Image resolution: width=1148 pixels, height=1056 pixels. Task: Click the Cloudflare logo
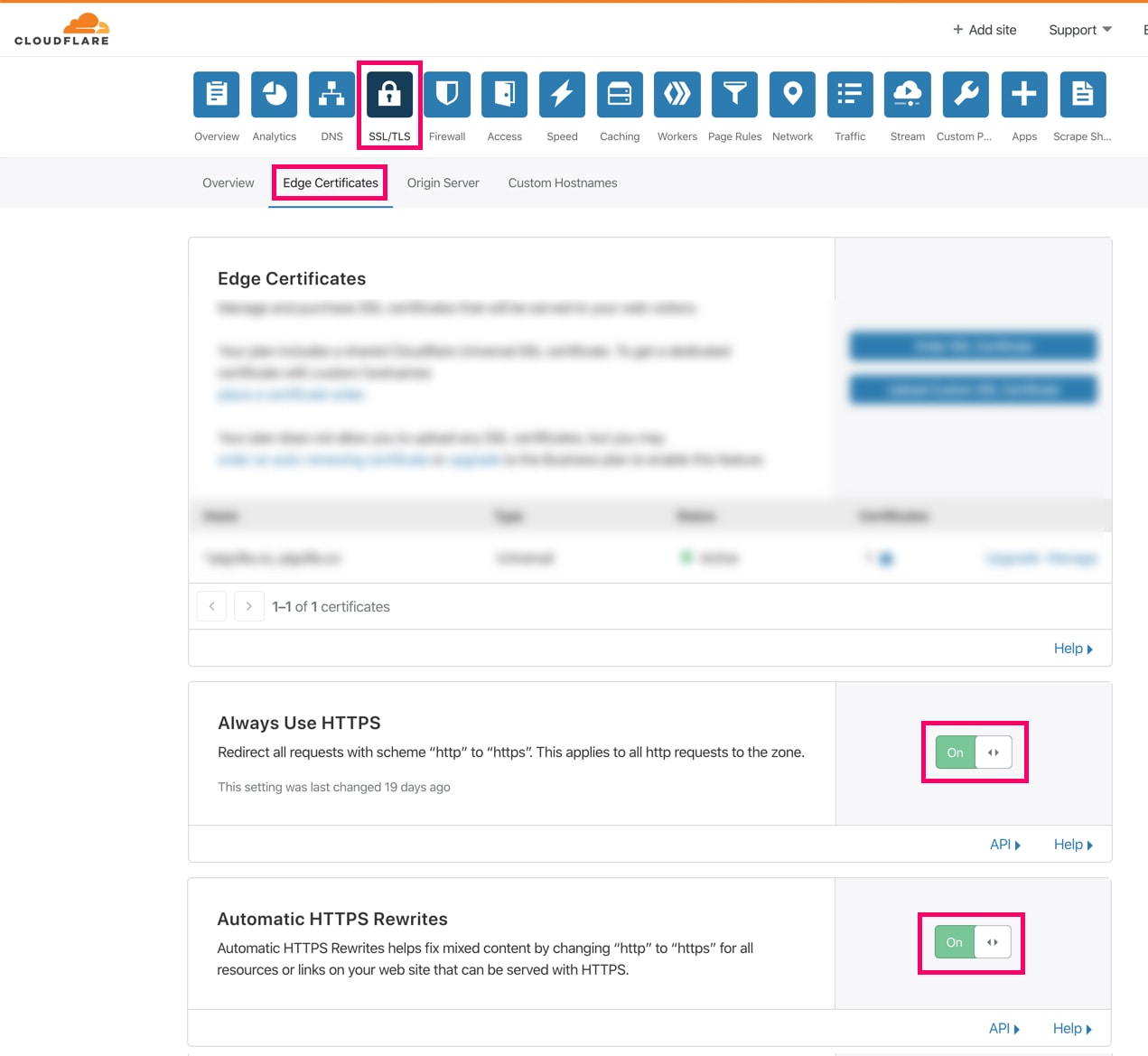[61, 29]
